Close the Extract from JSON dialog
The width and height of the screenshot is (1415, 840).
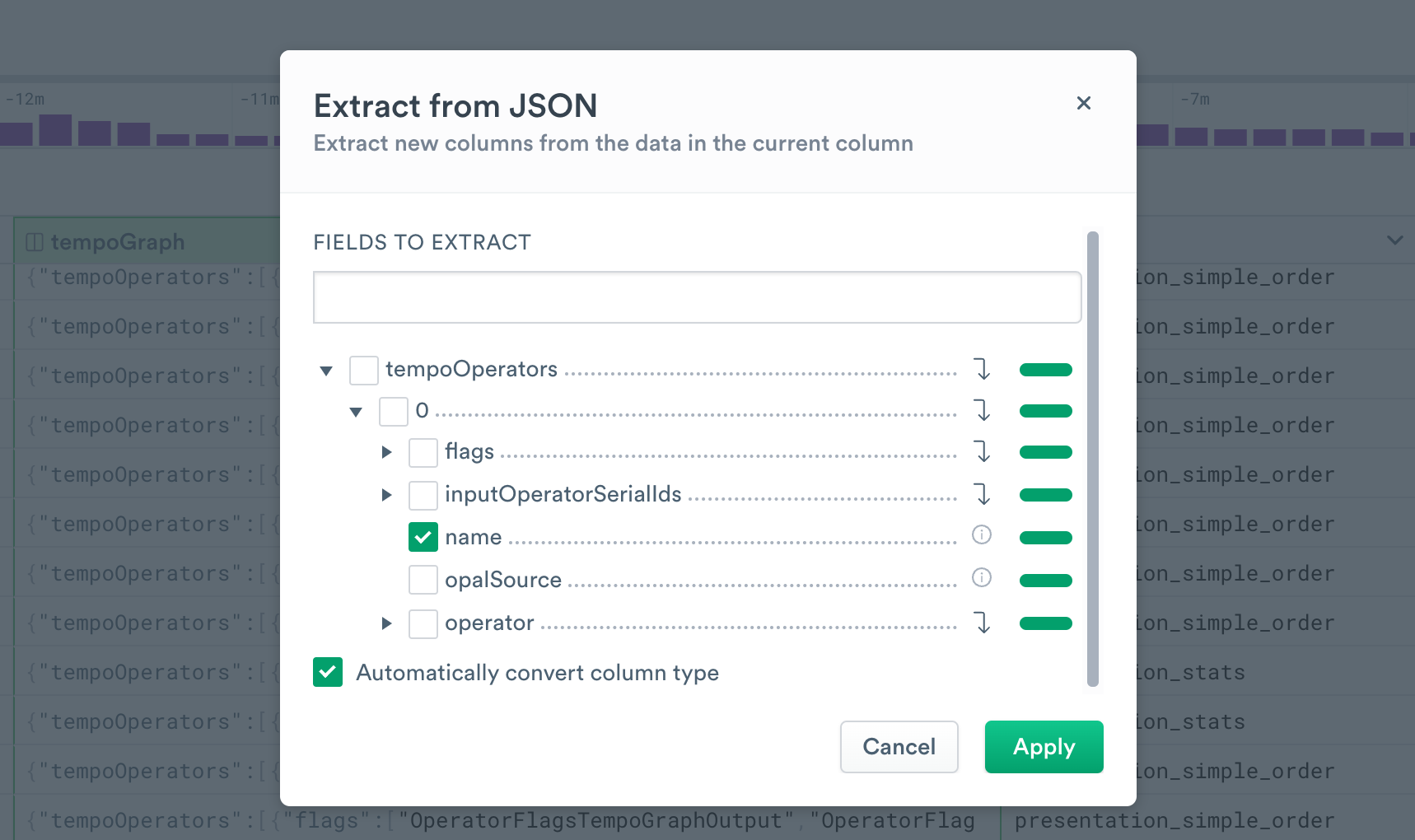1083,103
